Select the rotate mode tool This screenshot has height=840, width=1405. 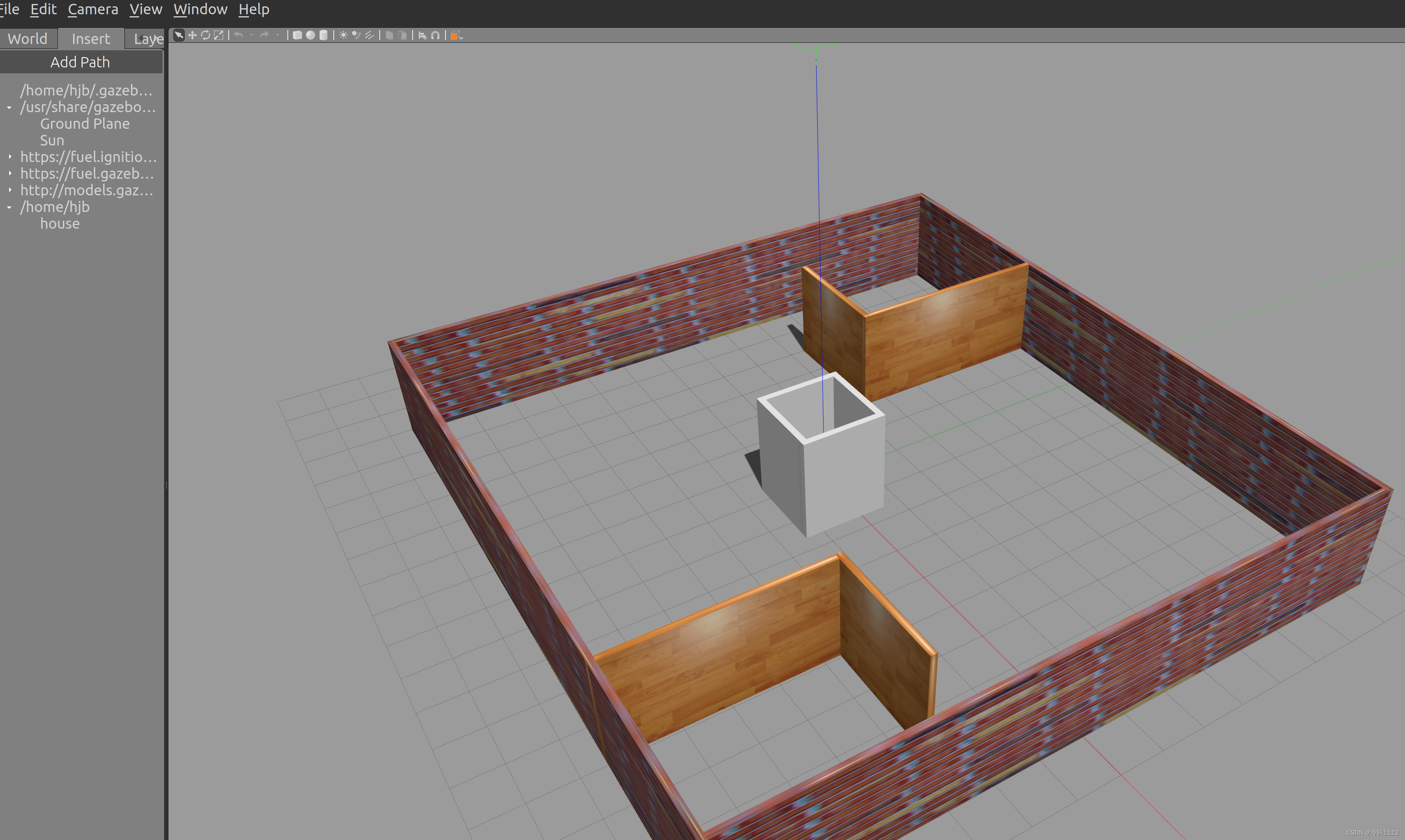tap(205, 35)
